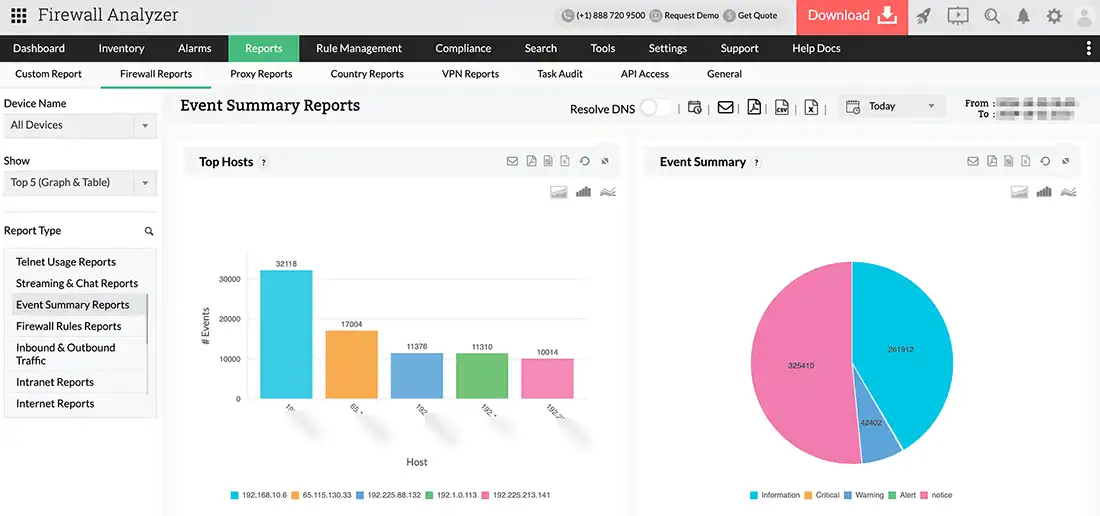Viewport: 1100px width, 516px height.
Task: Export Top Hosts widget to CSV
Action: pyautogui.click(x=548, y=161)
